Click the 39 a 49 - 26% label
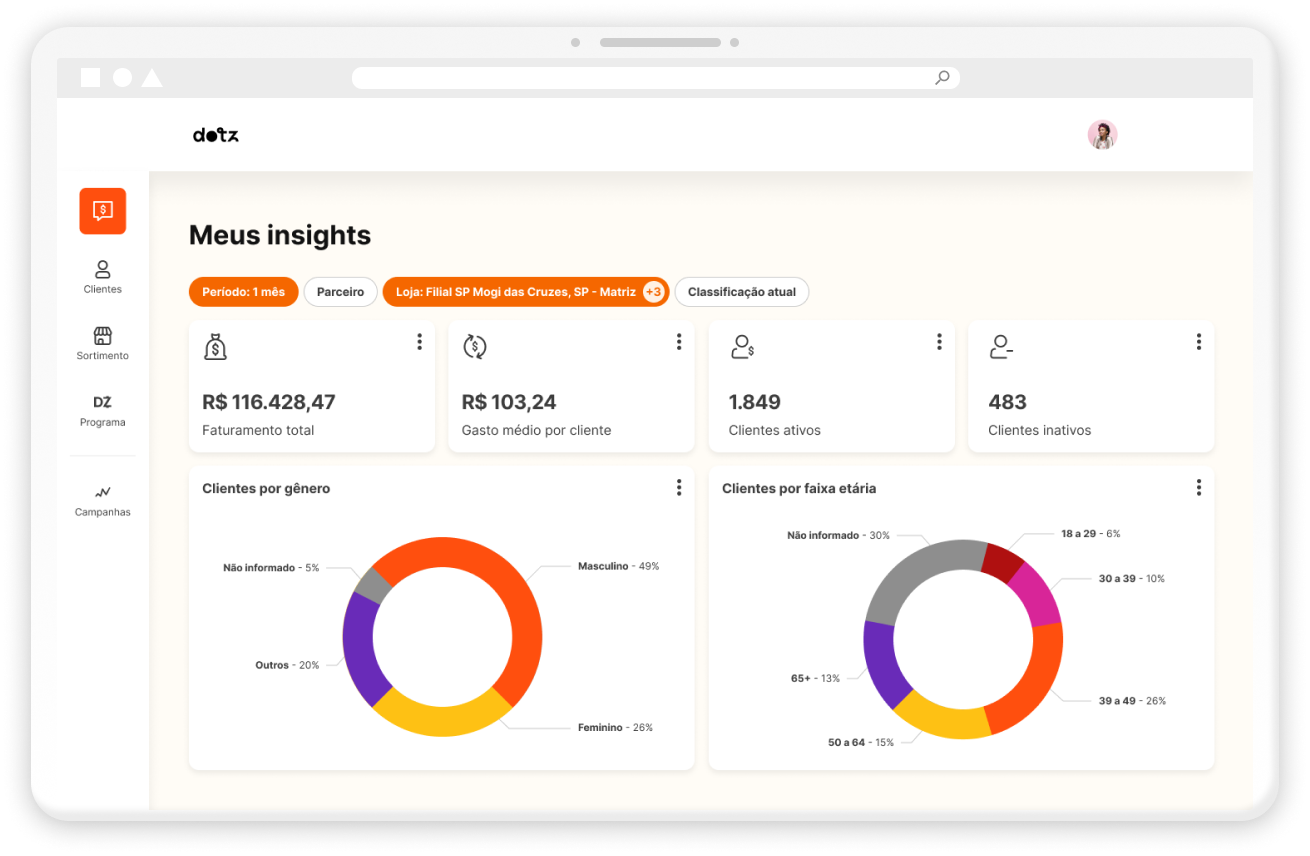Image resolution: width=1310 pixels, height=856 pixels. click(1132, 701)
